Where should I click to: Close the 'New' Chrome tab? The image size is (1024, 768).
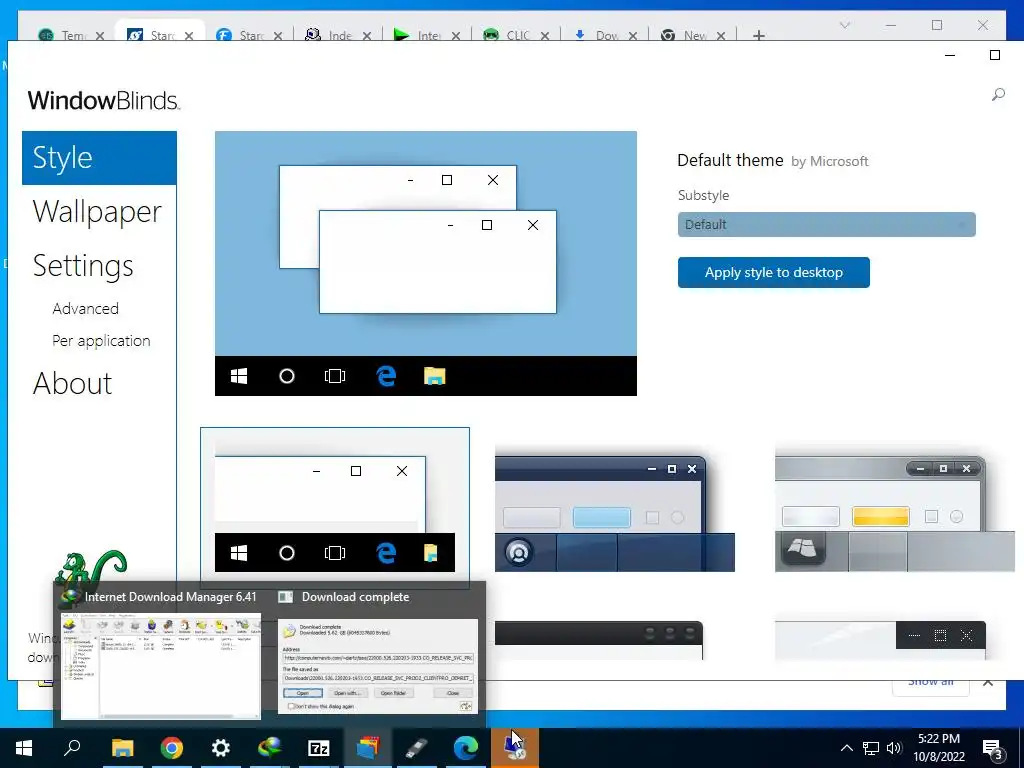(x=721, y=36)
